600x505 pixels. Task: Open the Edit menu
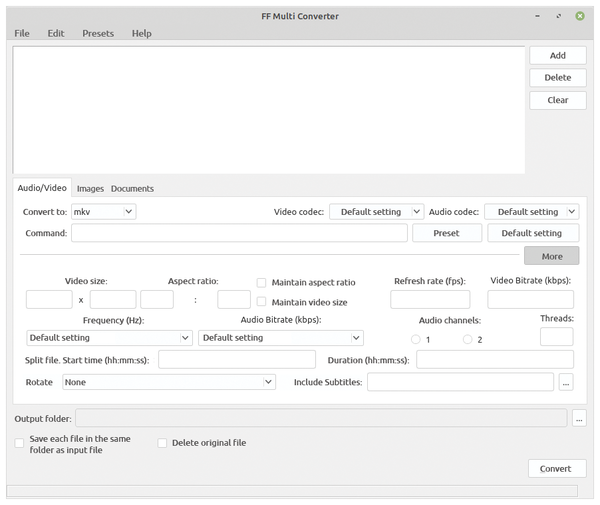[56, 34]
